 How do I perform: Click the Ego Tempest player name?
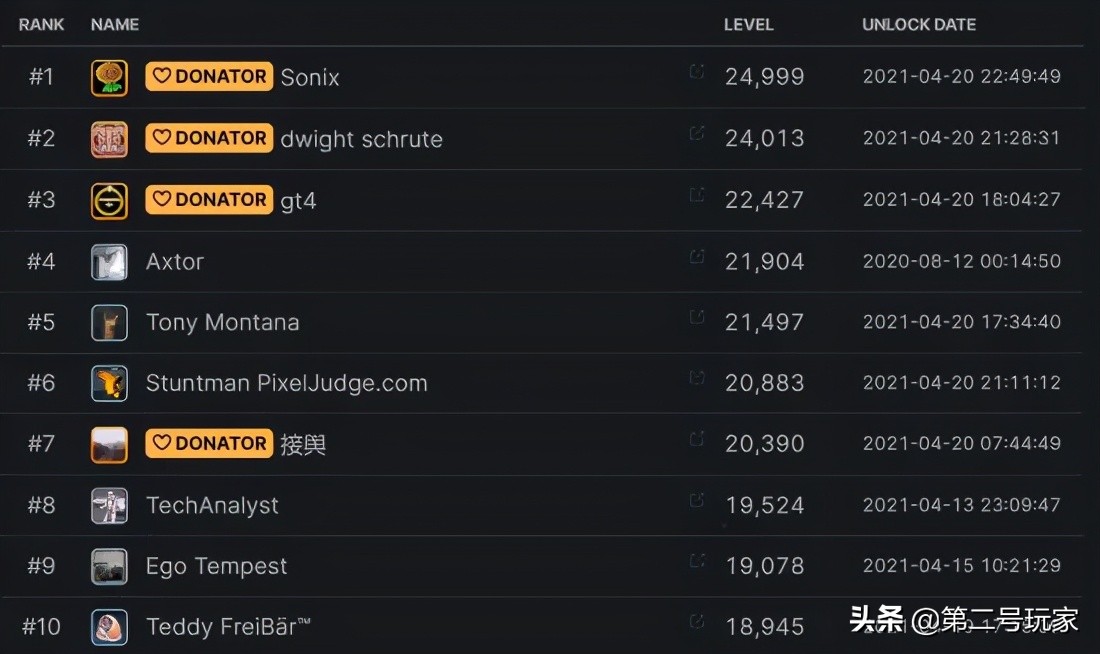pos(216,567)
